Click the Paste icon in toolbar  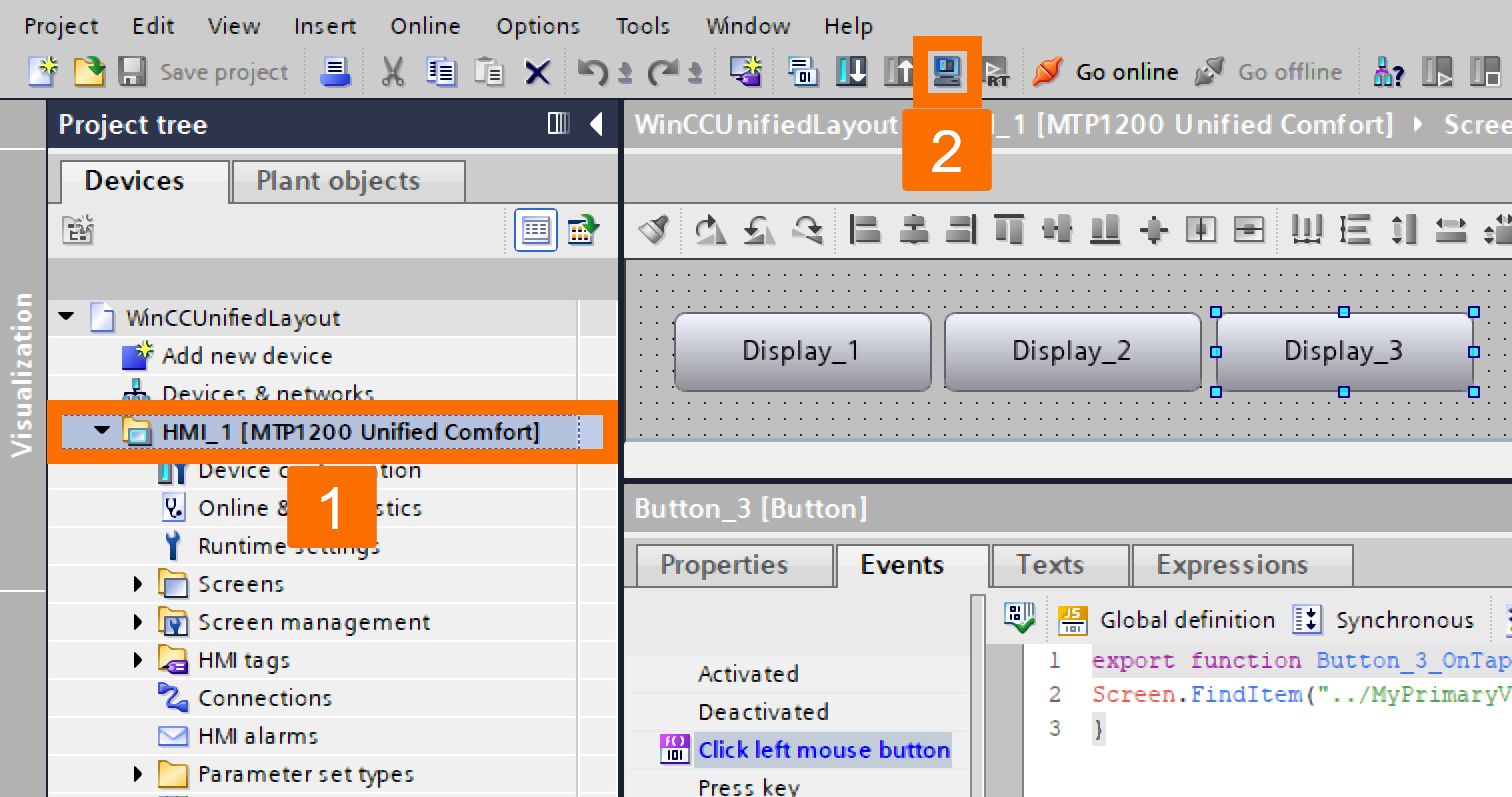click(489, 71)
